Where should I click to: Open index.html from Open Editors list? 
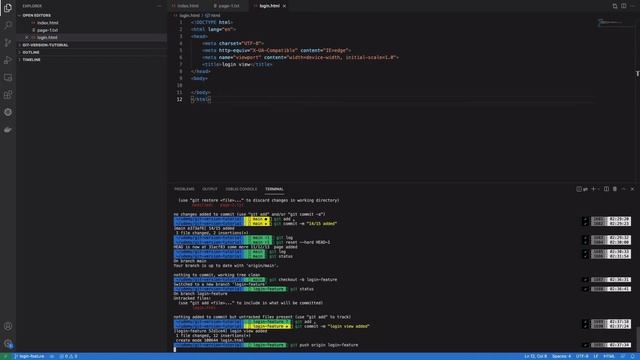[x=47, y=23]
